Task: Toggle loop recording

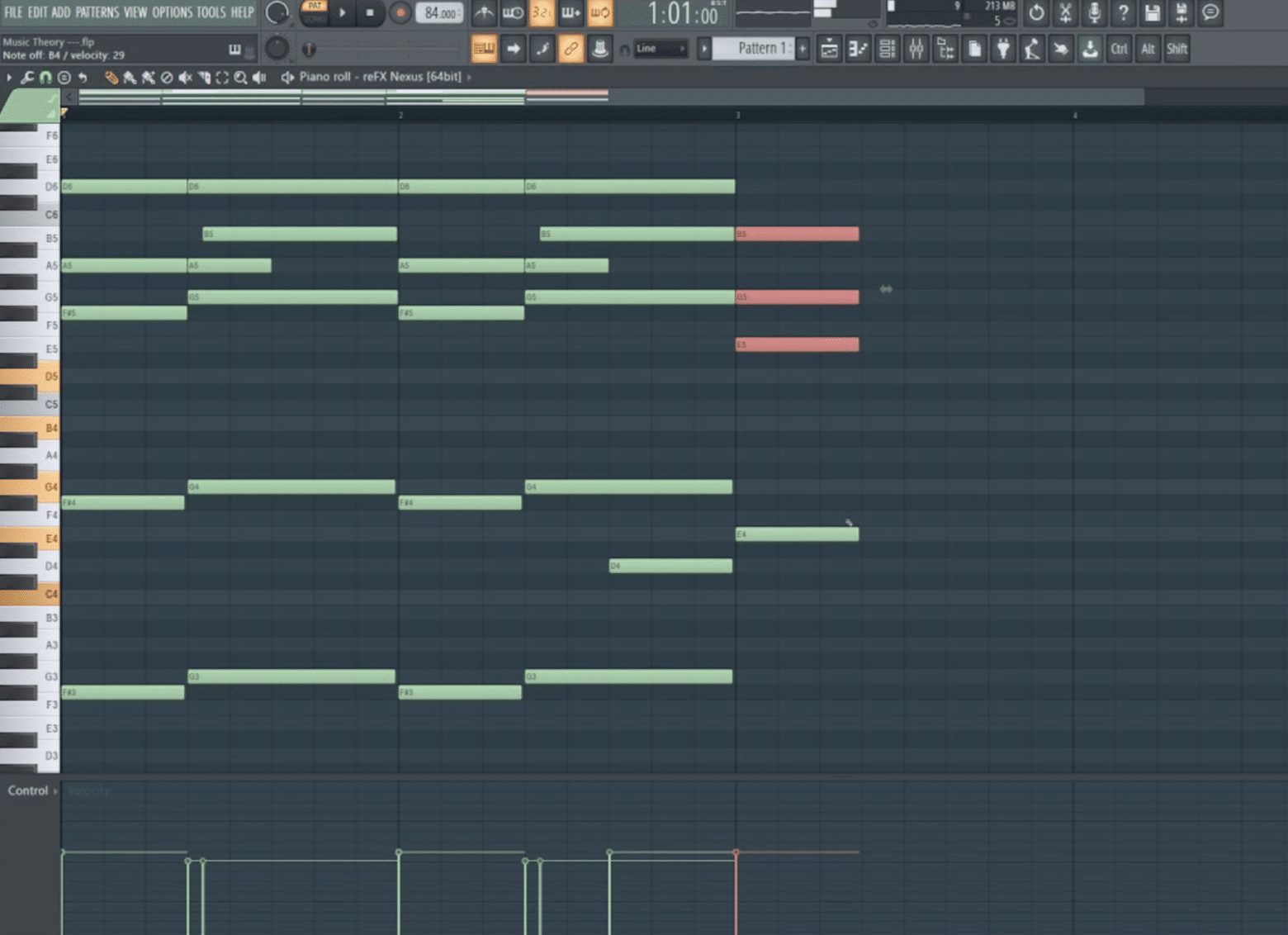Action: (600, 12)
